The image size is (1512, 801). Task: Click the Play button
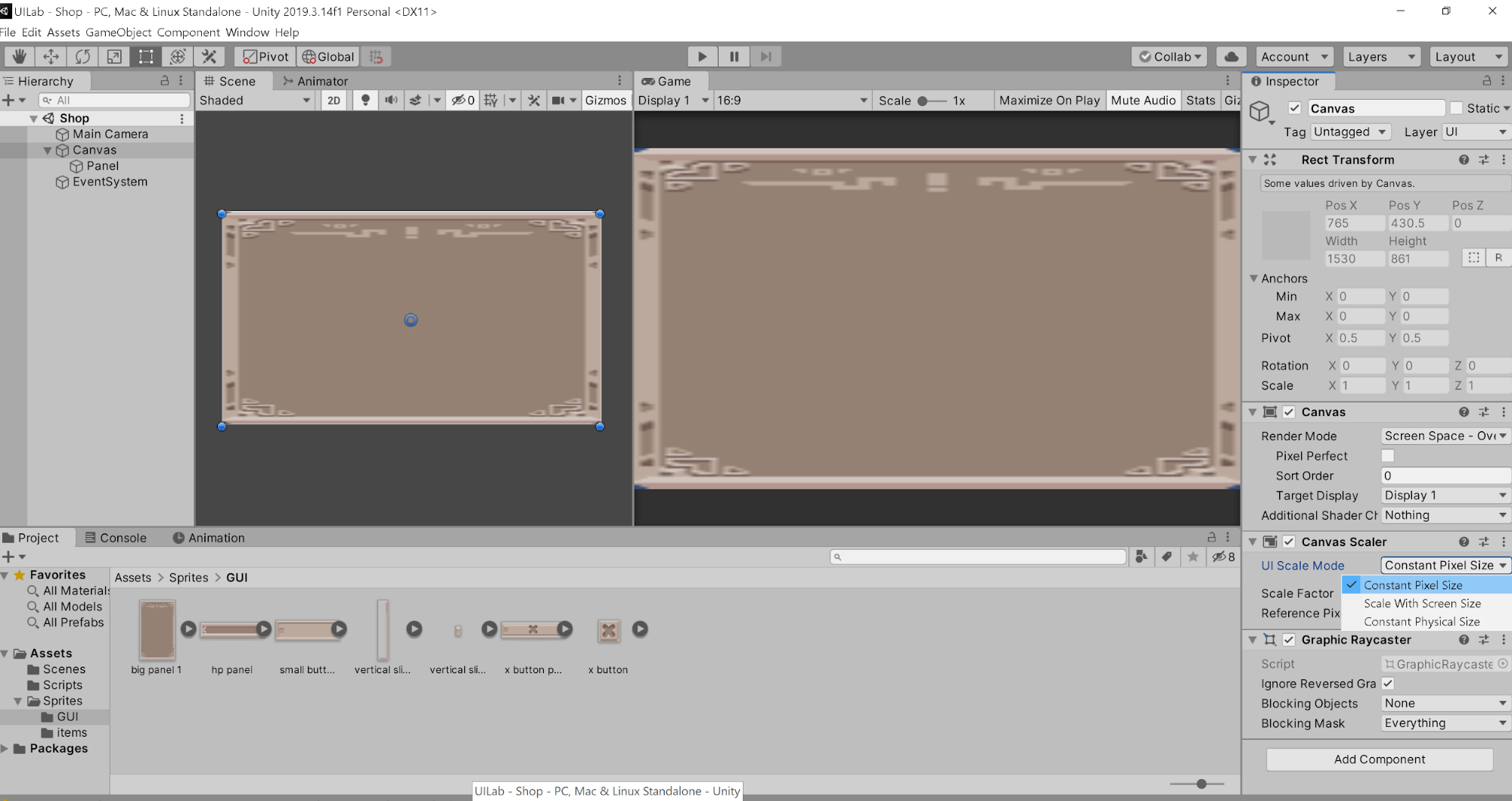[703, 57]
